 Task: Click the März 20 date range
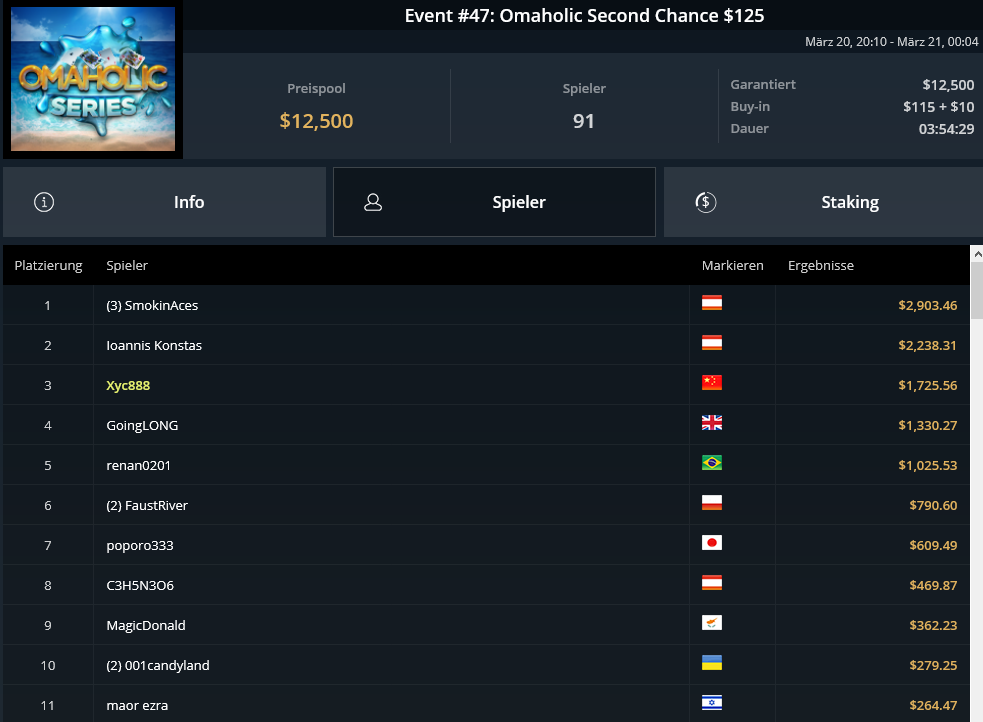point(891,41)
